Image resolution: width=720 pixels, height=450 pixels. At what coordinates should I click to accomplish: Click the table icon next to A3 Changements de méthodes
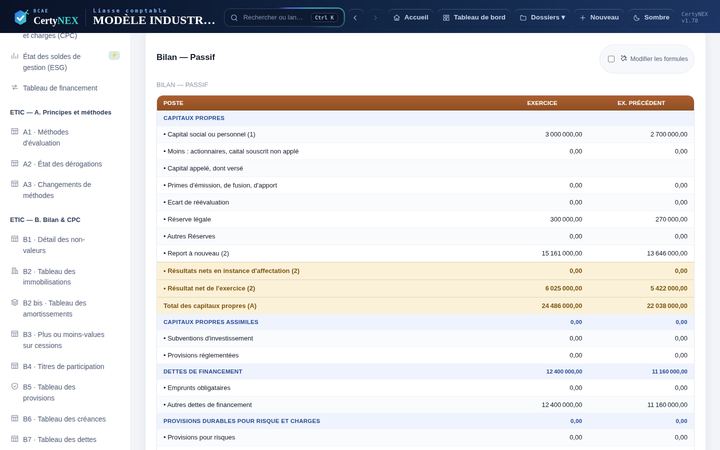coord(14,184)
